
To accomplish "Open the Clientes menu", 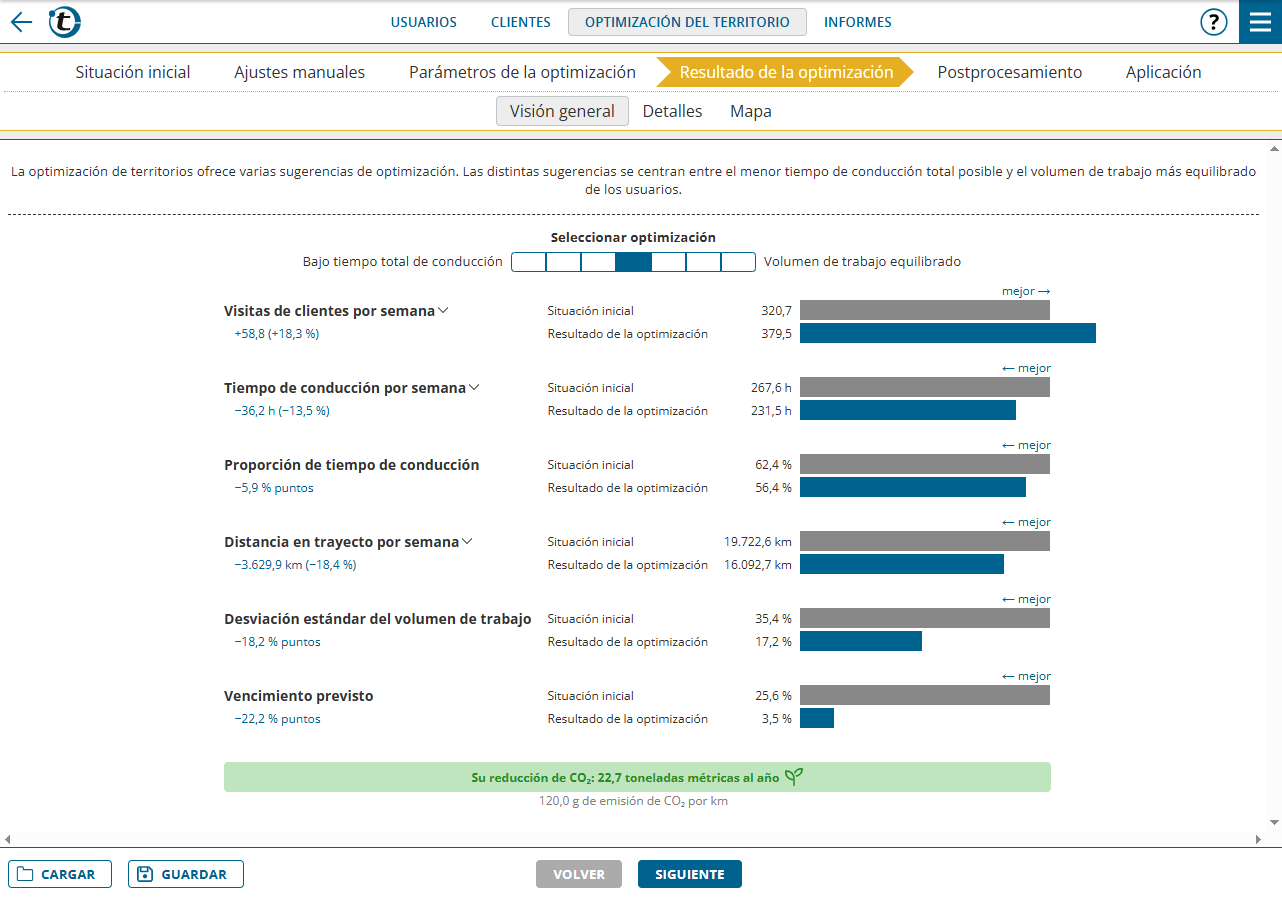I will (520, 22).
